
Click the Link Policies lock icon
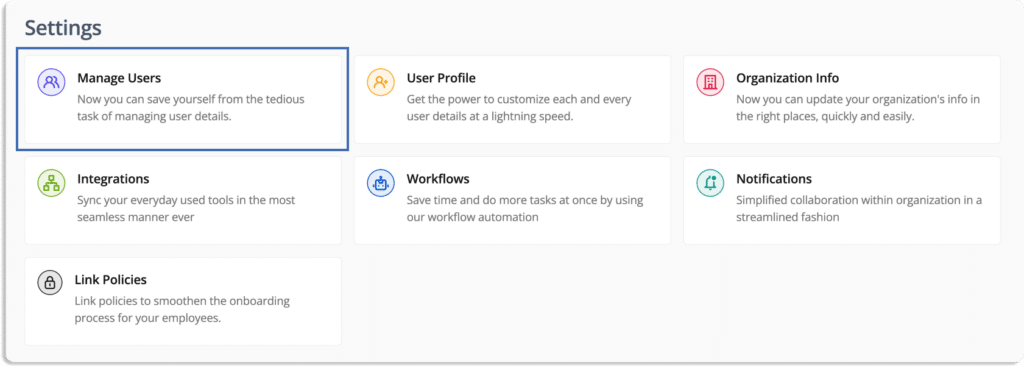[x=49, y=283]
